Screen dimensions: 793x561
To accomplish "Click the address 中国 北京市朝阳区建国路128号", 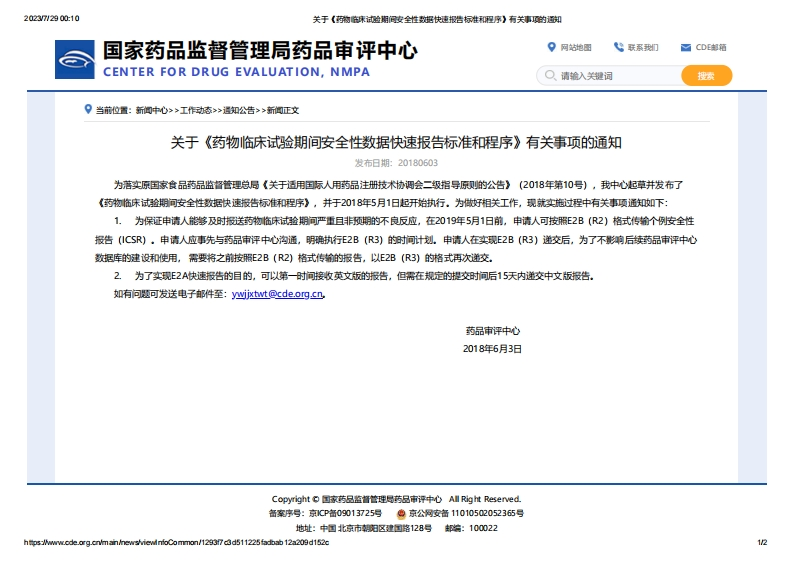I will pos(376,529).
